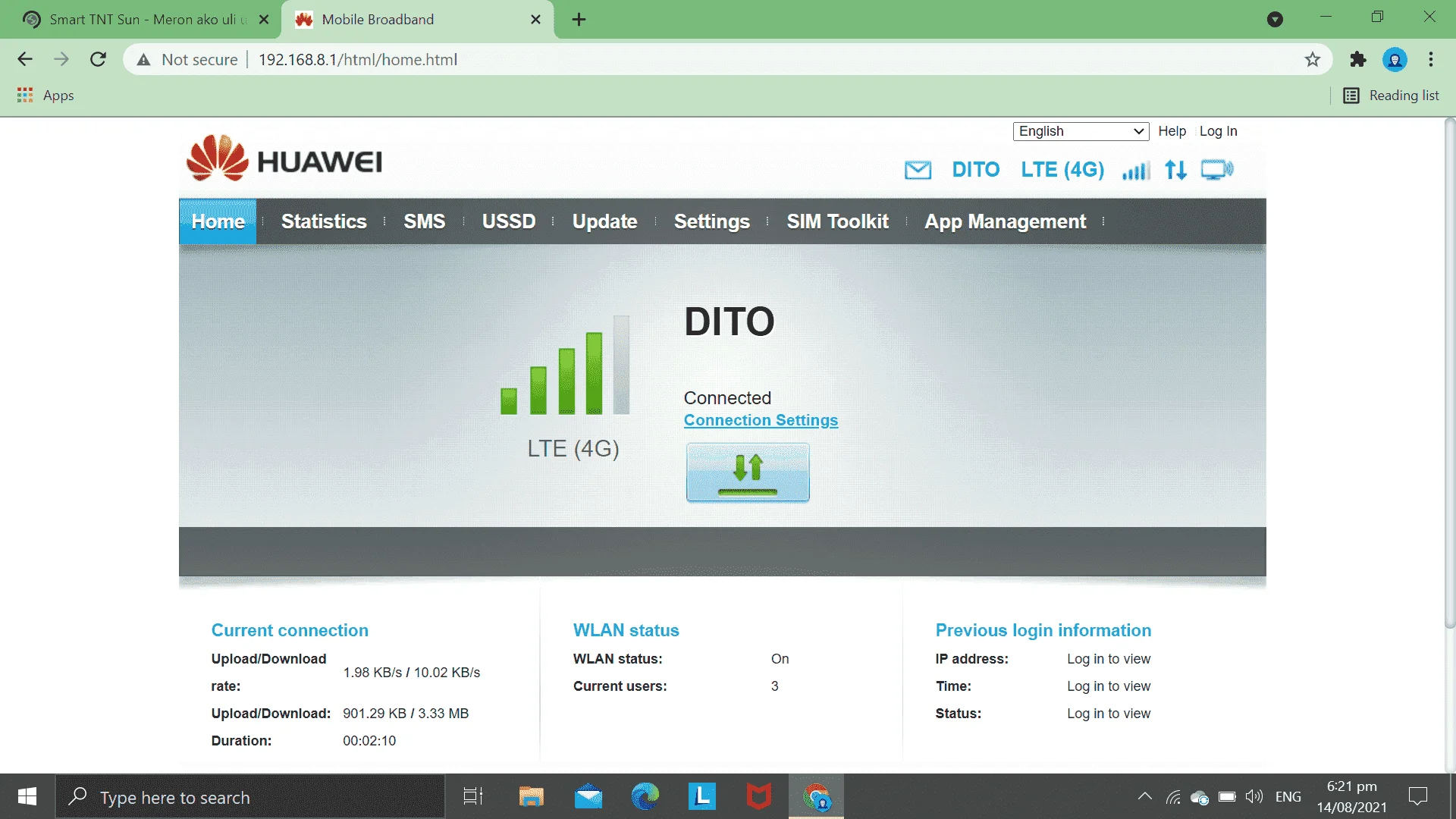This screenshot has width=1456, height=819.
Task: Go to the Update tab
Action: point(604,221)
